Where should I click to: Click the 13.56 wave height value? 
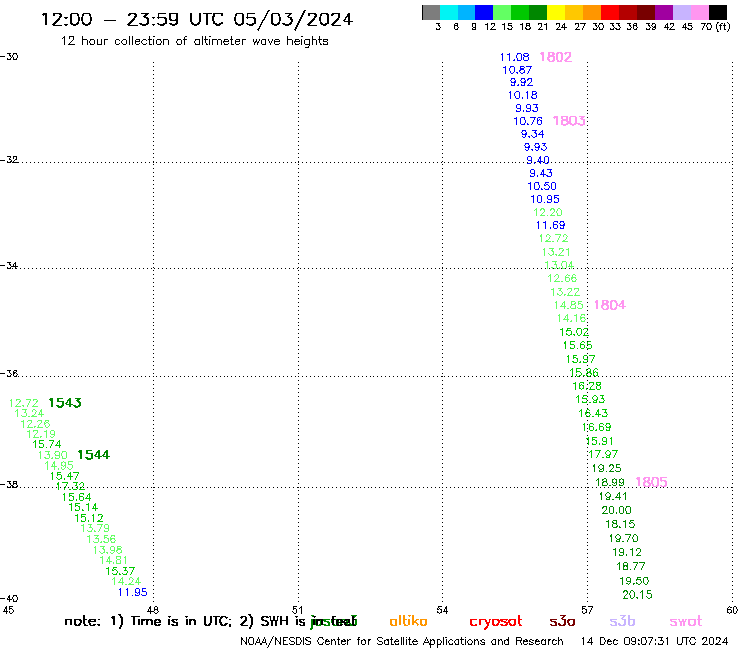click(101, 540)
